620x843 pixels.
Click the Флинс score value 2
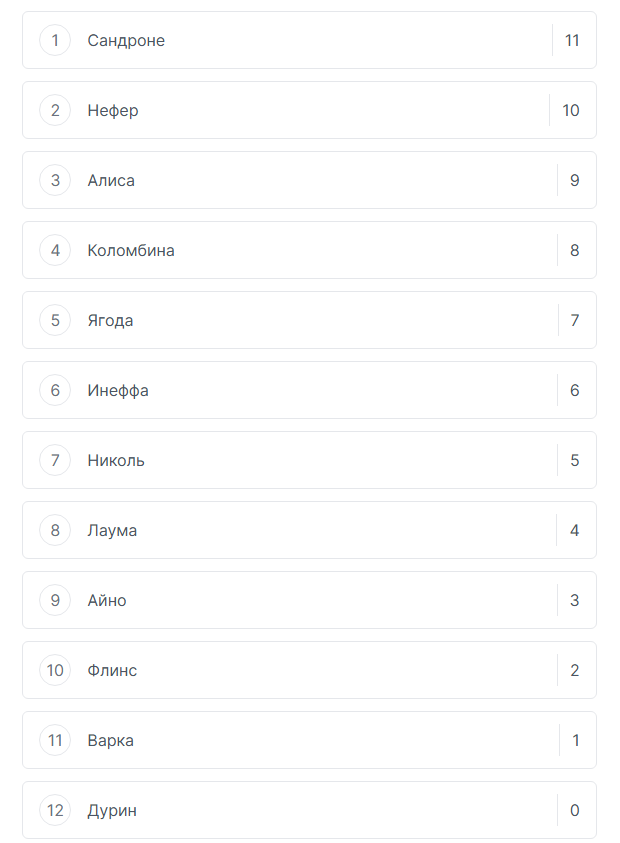[x=575, y=671]
